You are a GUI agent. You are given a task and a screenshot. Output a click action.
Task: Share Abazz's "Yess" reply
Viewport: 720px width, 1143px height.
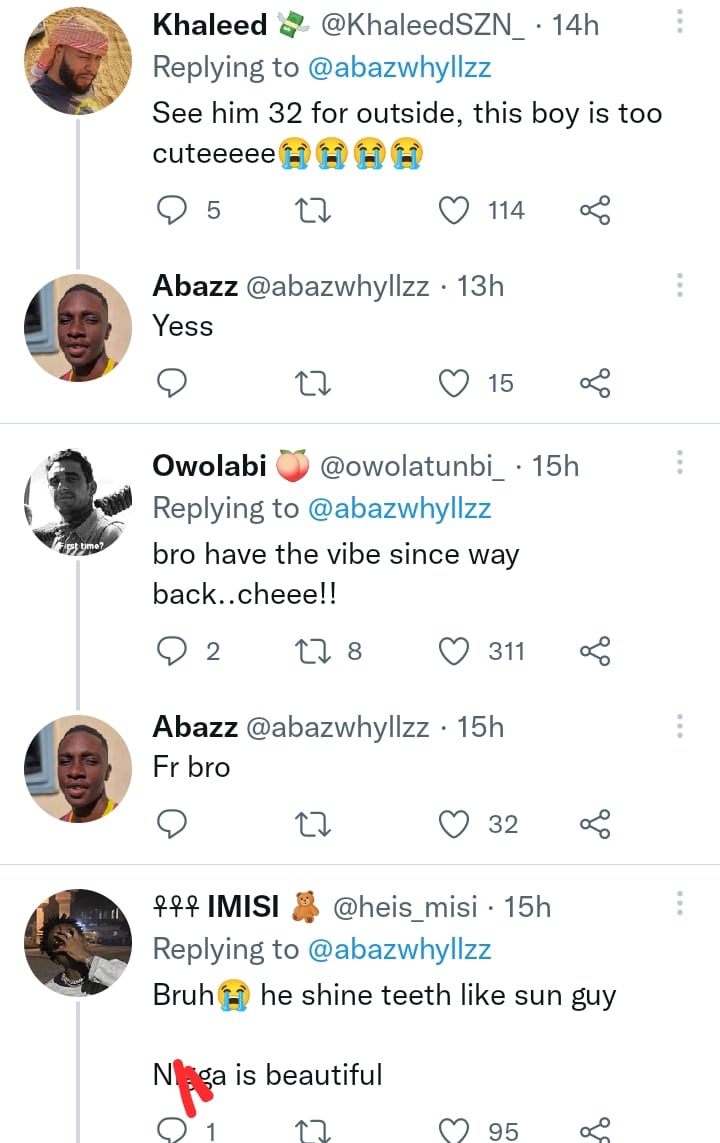595,383
